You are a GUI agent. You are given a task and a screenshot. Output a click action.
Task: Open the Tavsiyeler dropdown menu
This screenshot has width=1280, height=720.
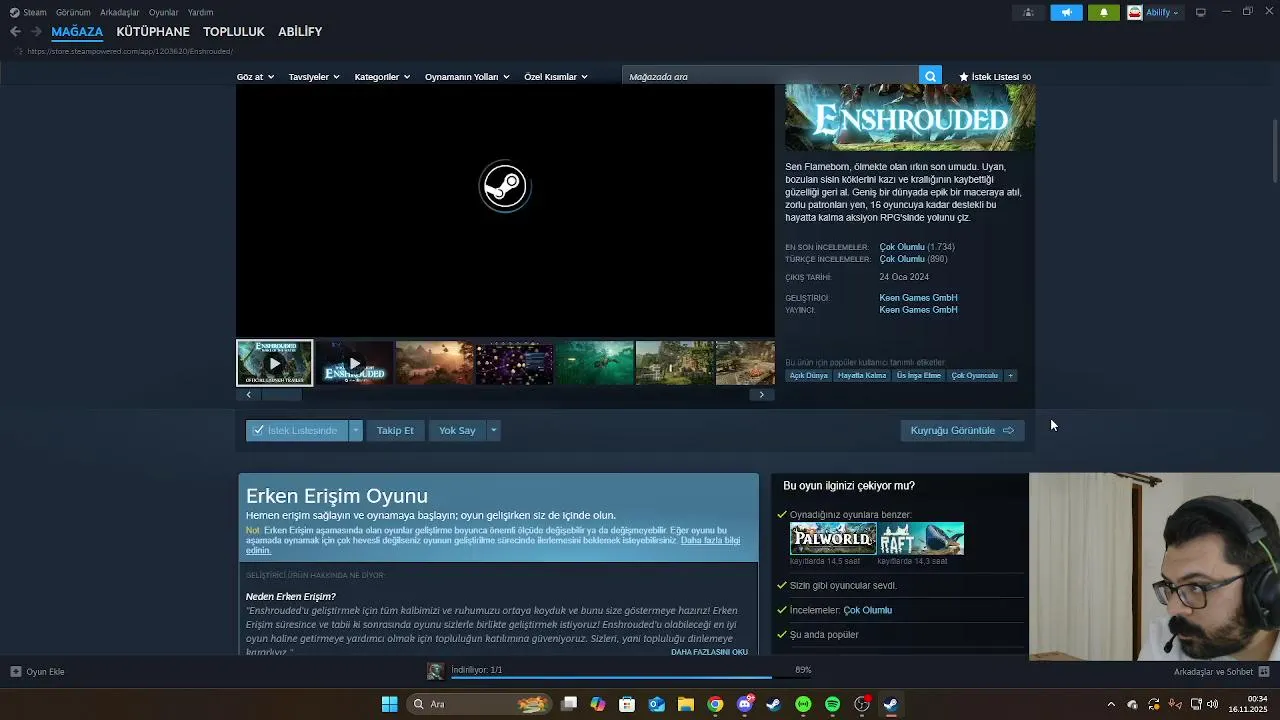(314, 77)
